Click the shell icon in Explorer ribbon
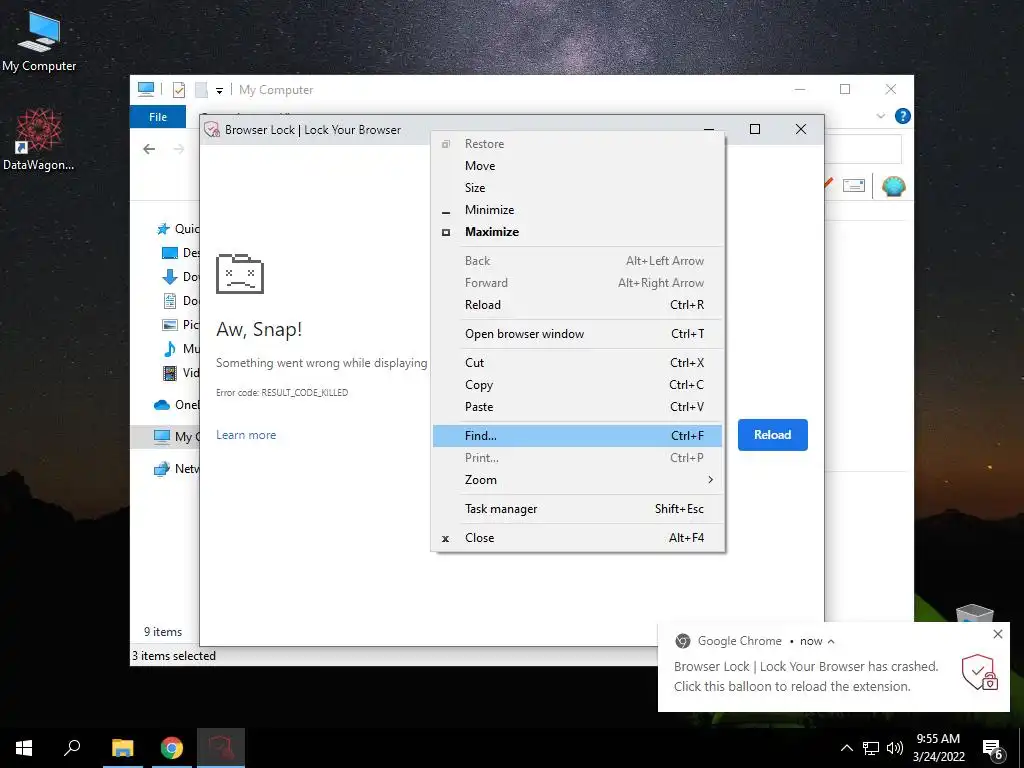Image resolution: width=1024 pixels, height=768 pixels. 893,186
